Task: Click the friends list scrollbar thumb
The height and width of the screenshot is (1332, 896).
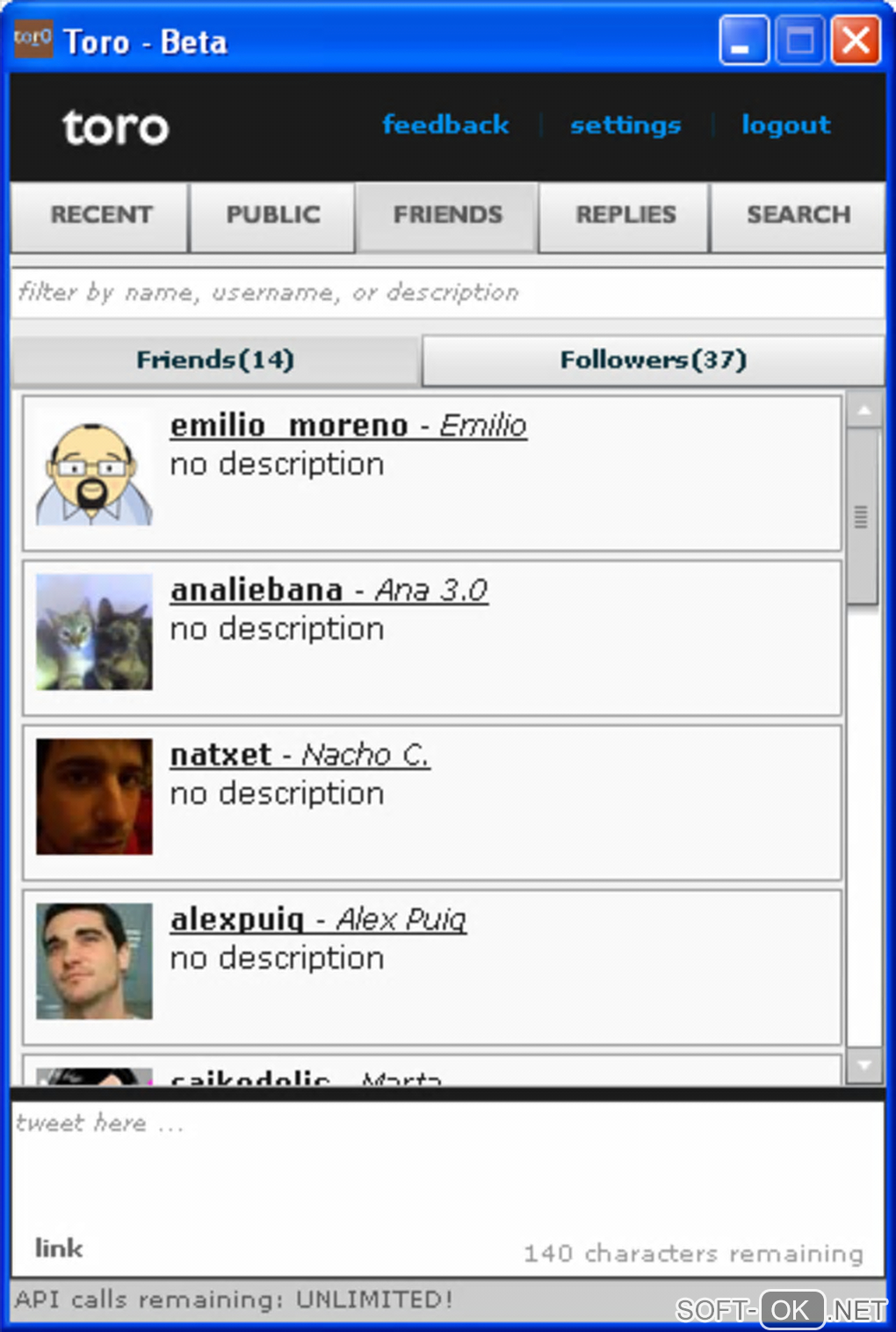Action: click(x=862, y=517)
